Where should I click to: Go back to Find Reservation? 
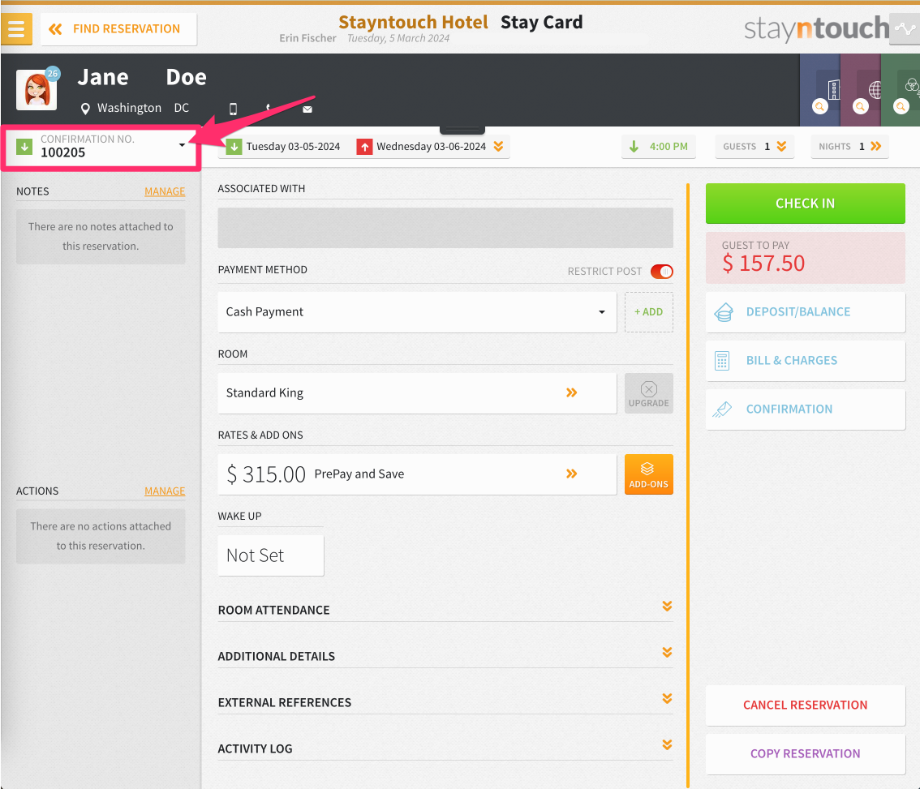[x=119, y=29]
